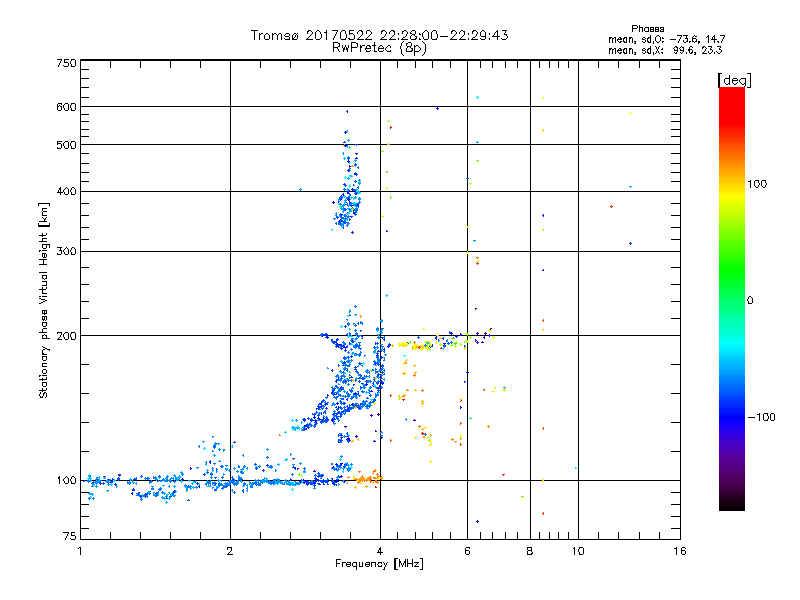Image resolution: width=800 pixels, height=600 pixels.
Task: Click the y-axis label '200'
Action: (66, 336)
